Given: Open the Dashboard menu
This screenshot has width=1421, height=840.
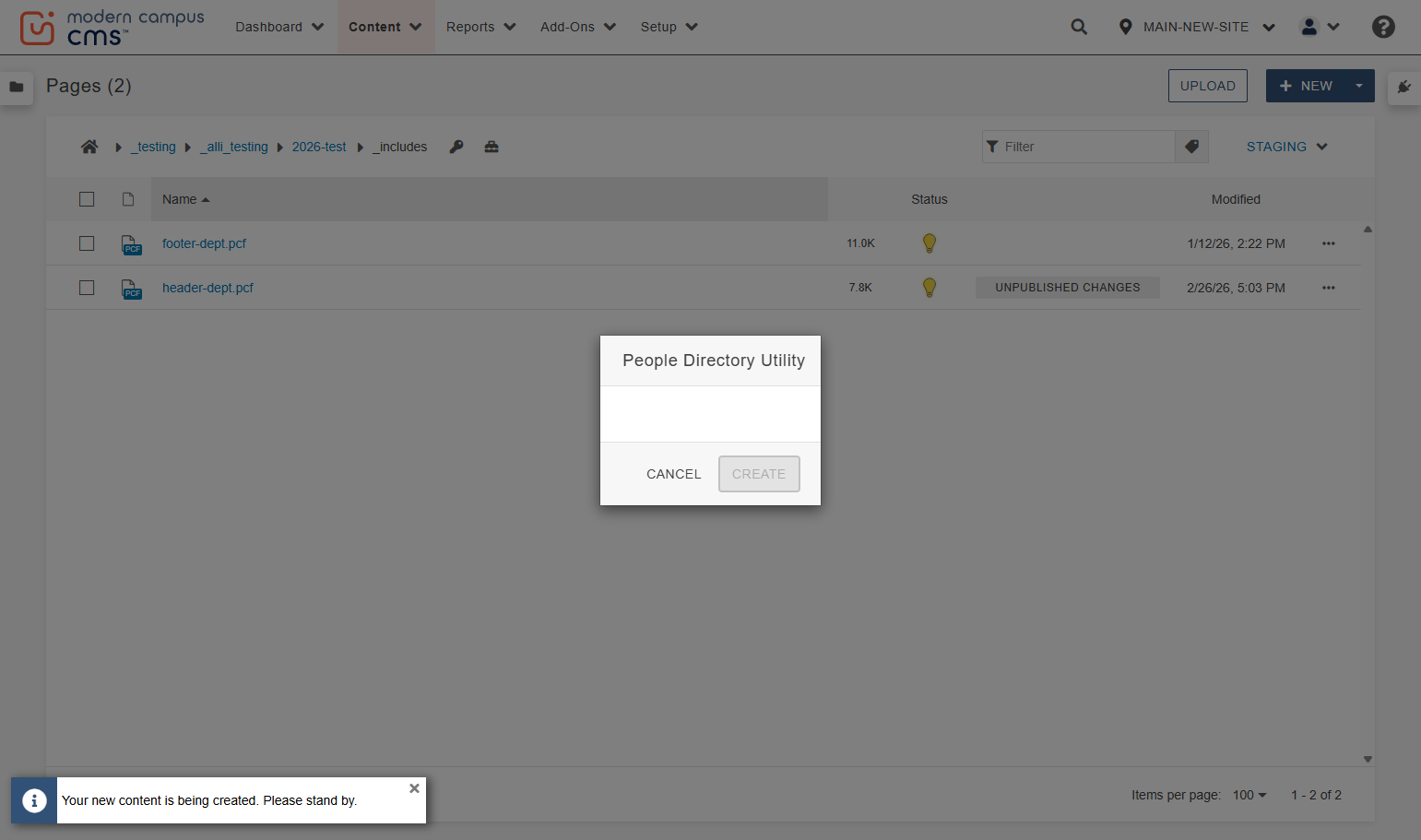Looking at the screenshot, I should coord(279,27).
